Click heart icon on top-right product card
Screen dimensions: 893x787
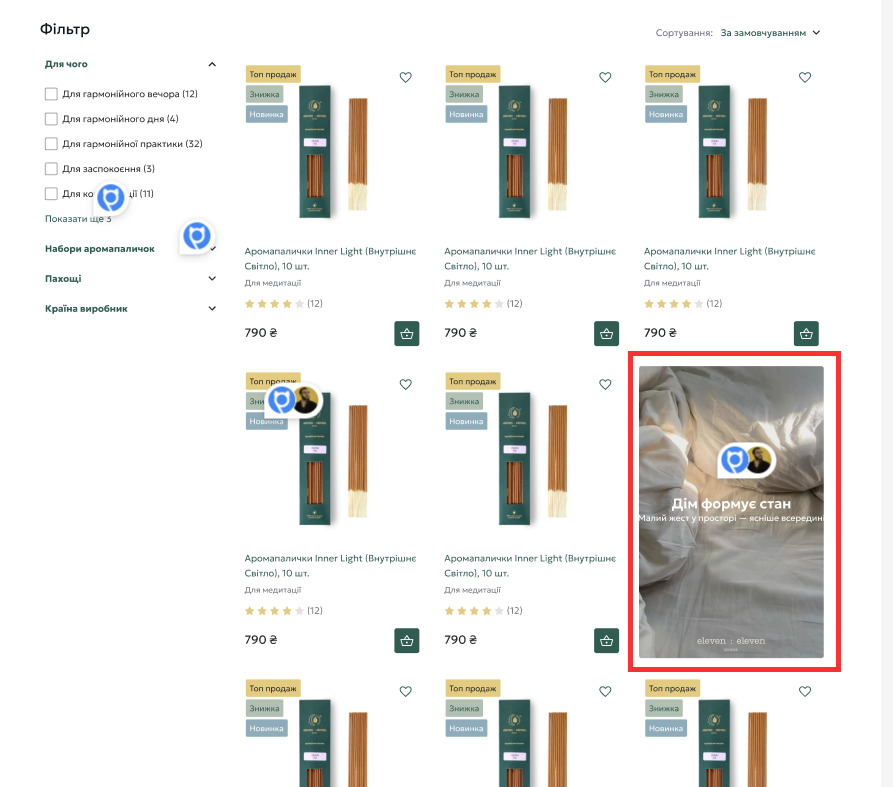(805, 77)
